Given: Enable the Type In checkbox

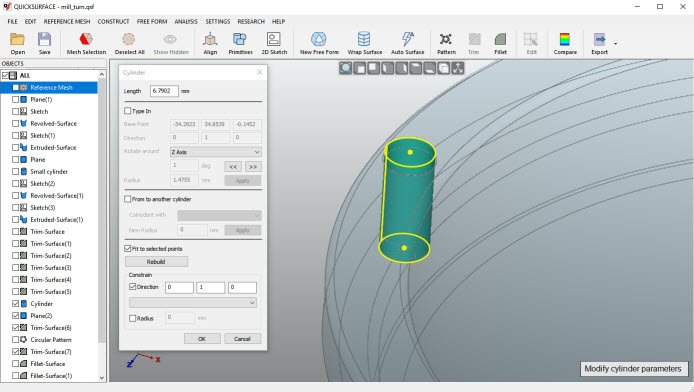Looking at the screenshot, I should [128, 111].
